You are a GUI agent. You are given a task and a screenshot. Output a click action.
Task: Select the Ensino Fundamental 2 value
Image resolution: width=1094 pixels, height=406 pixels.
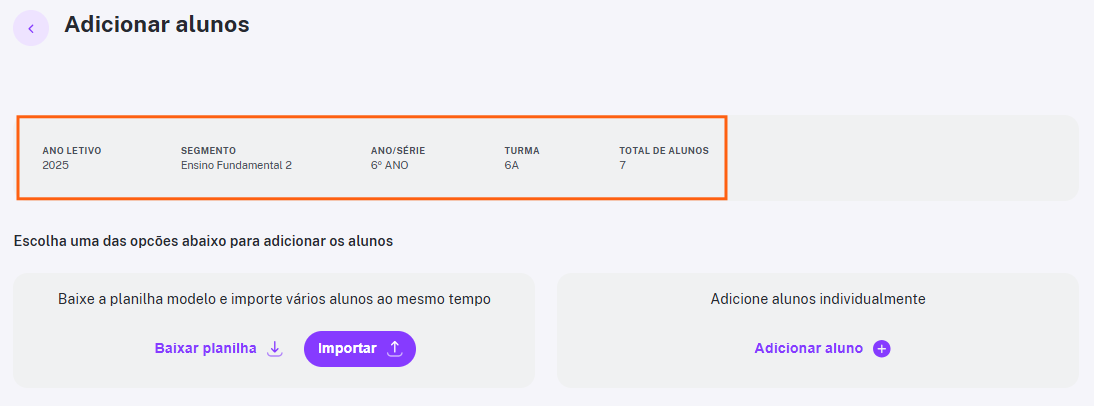coord(237,166)
